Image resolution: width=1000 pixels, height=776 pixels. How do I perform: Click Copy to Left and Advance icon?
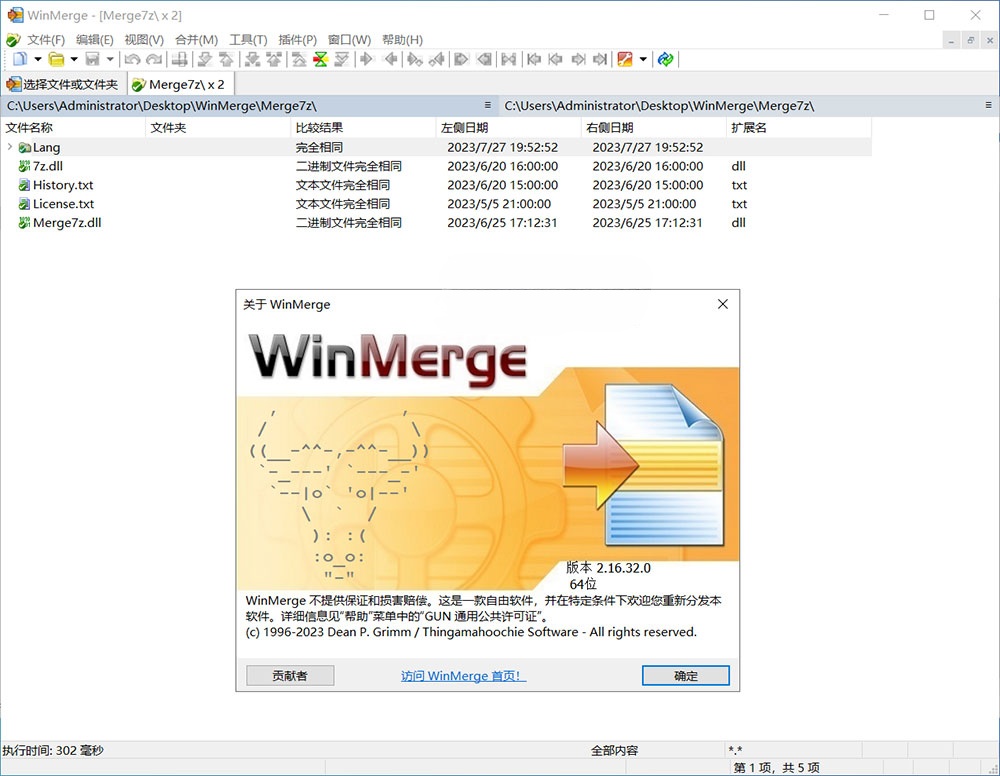pos(437,59)
